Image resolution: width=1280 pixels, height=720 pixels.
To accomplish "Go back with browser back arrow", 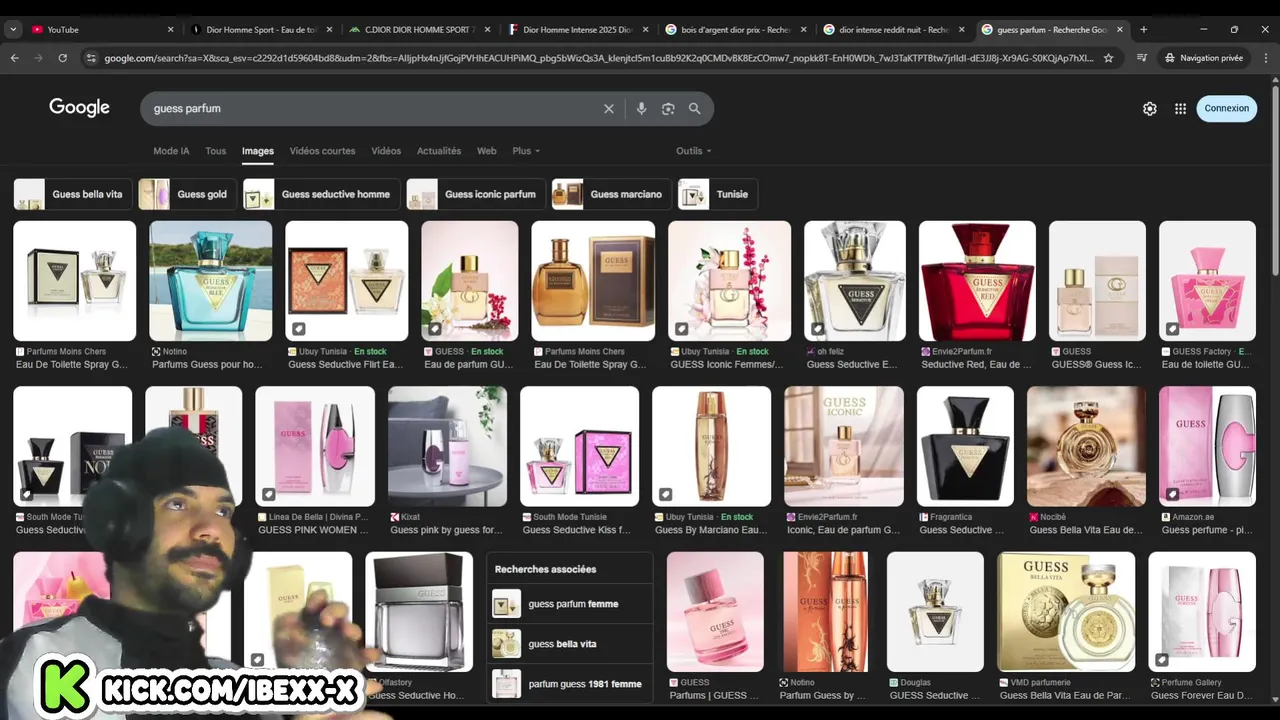I will [15, 58].
